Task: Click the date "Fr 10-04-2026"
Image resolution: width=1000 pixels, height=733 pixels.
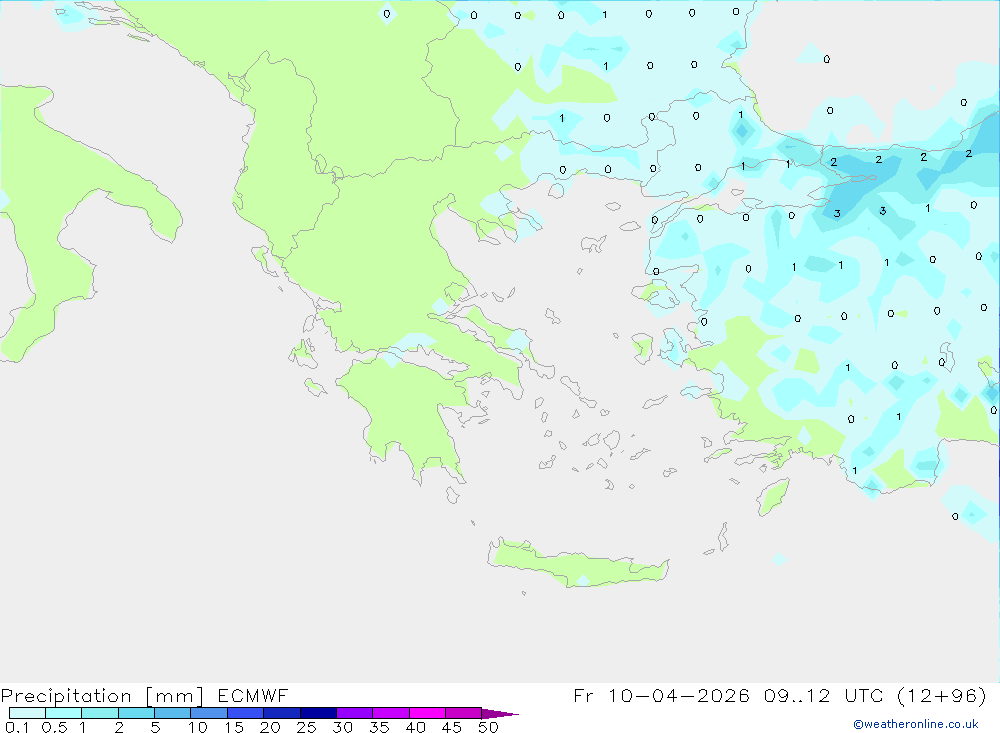Action: (661, 695)
